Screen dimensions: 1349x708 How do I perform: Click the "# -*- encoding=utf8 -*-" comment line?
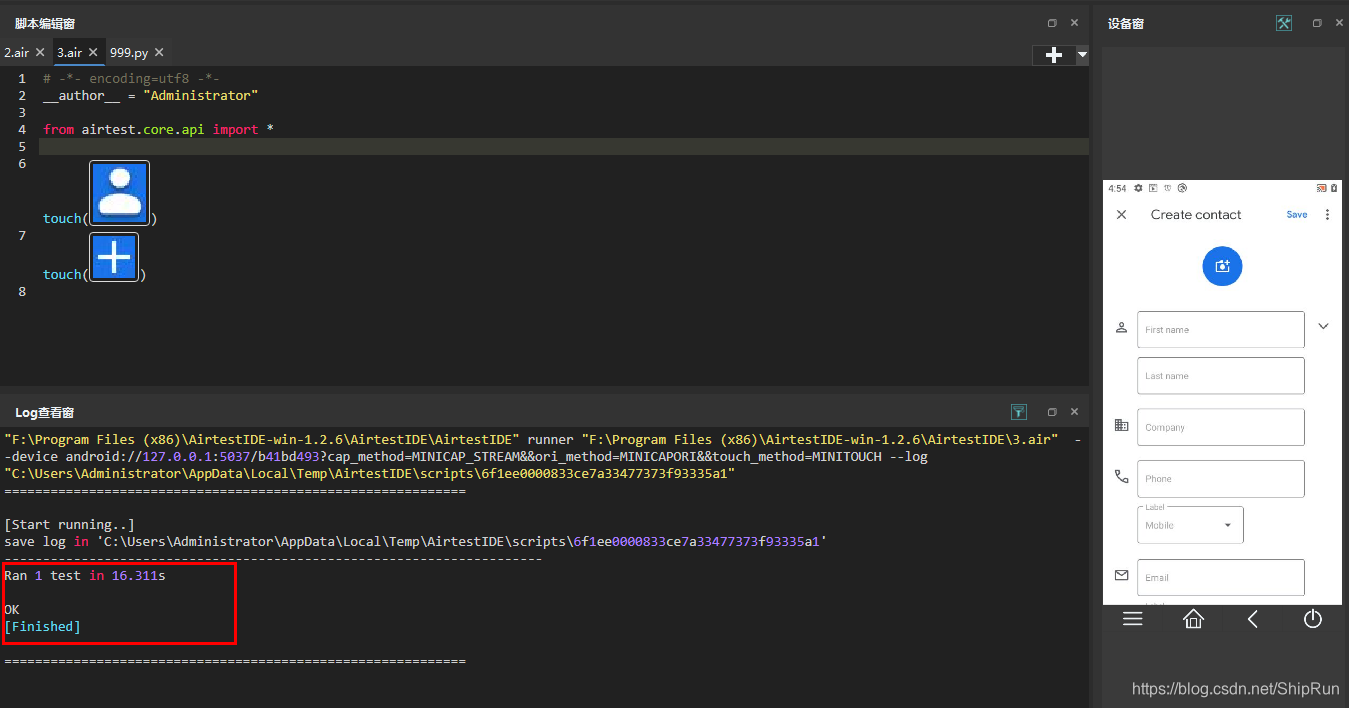(131, 78)
